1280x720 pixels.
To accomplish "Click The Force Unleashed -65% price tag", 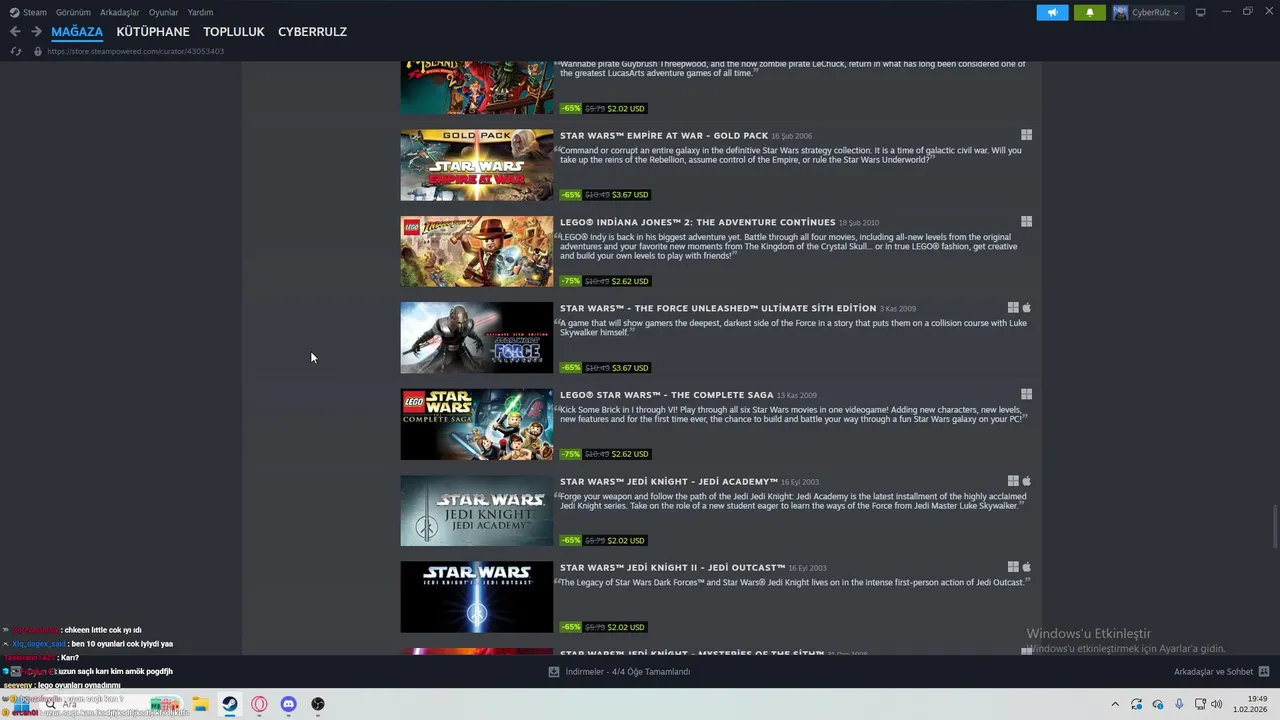I will click(x=604, y=368).
